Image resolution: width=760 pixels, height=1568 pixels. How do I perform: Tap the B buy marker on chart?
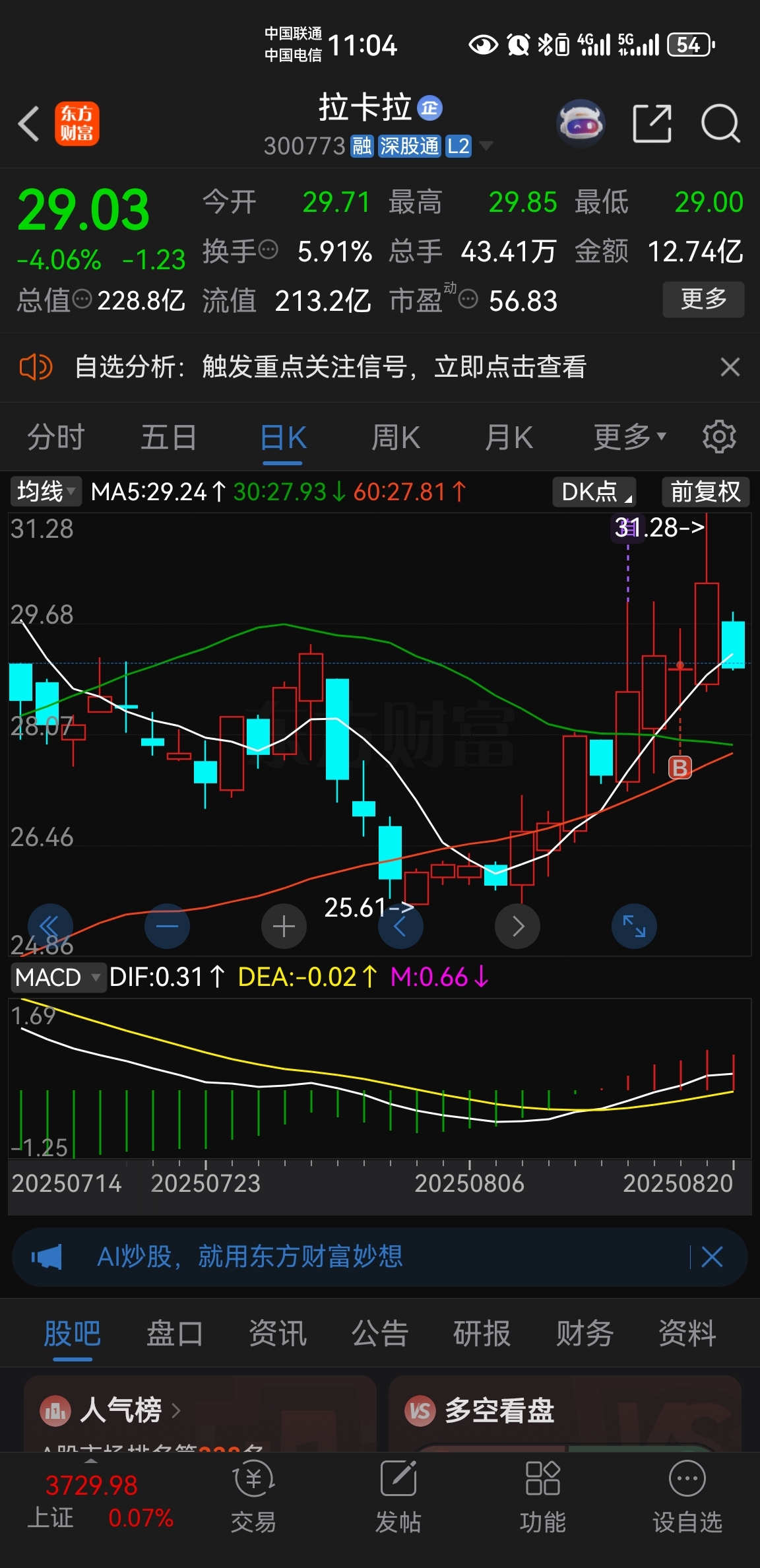680,768
